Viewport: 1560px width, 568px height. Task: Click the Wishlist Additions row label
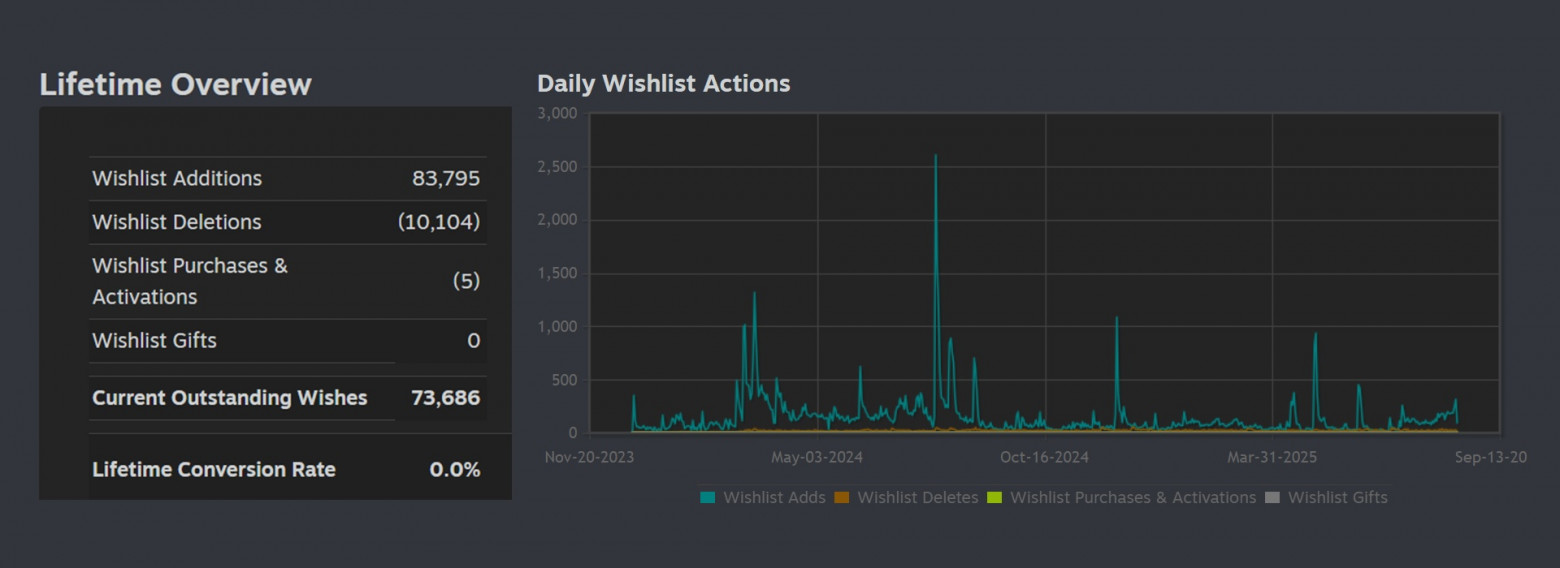coord(177,178)
